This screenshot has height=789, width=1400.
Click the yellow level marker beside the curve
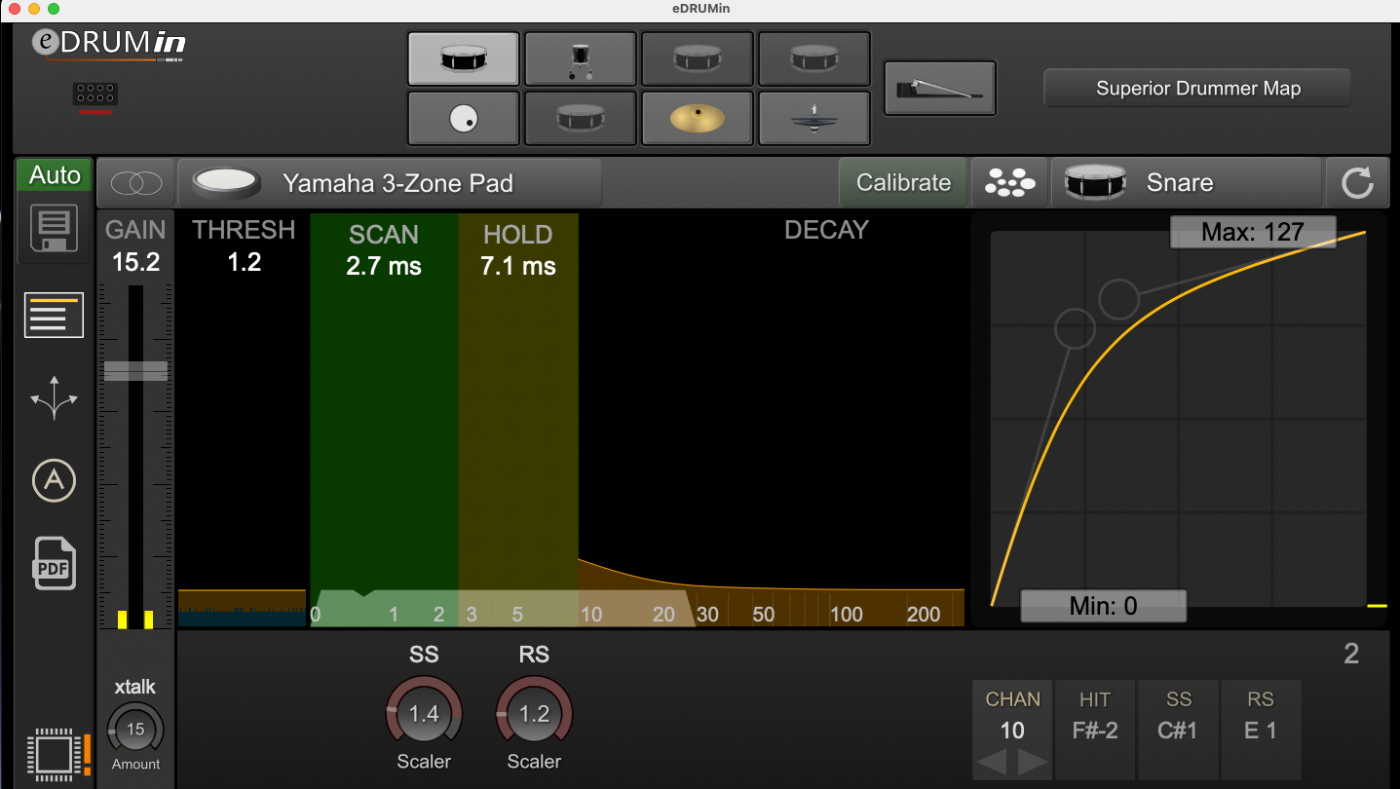1377,605
